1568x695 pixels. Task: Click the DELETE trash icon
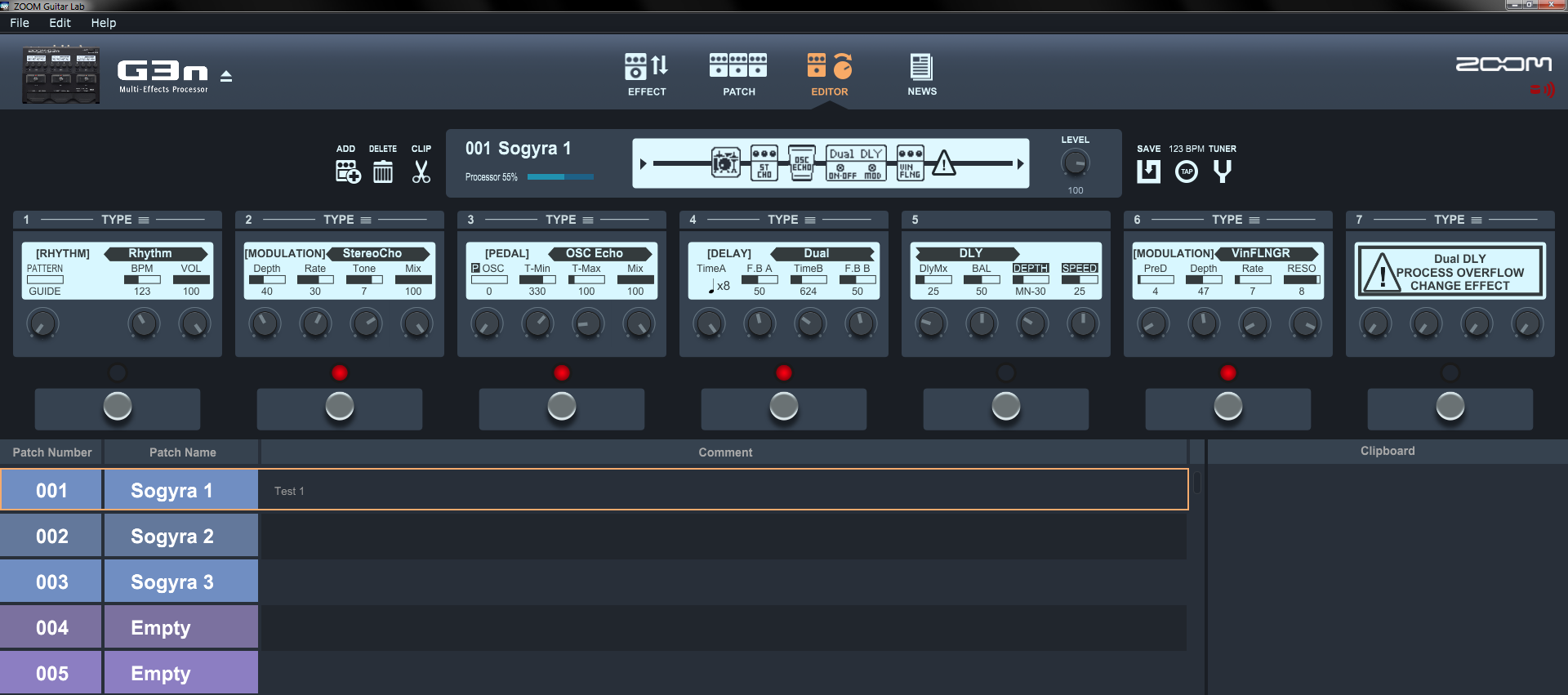(383, 172)
